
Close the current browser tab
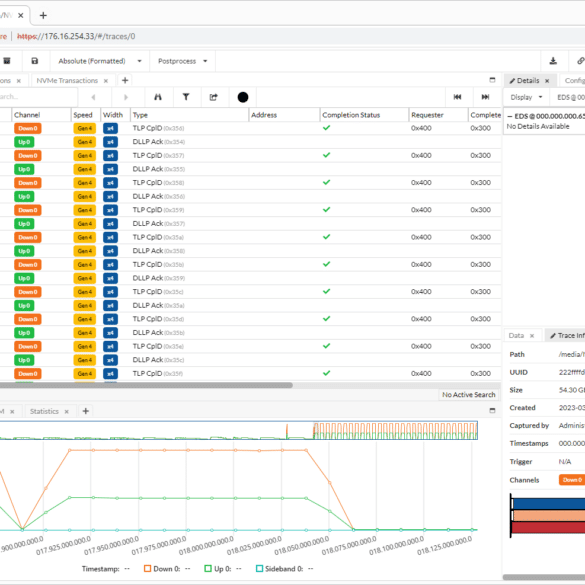[21, 15]
